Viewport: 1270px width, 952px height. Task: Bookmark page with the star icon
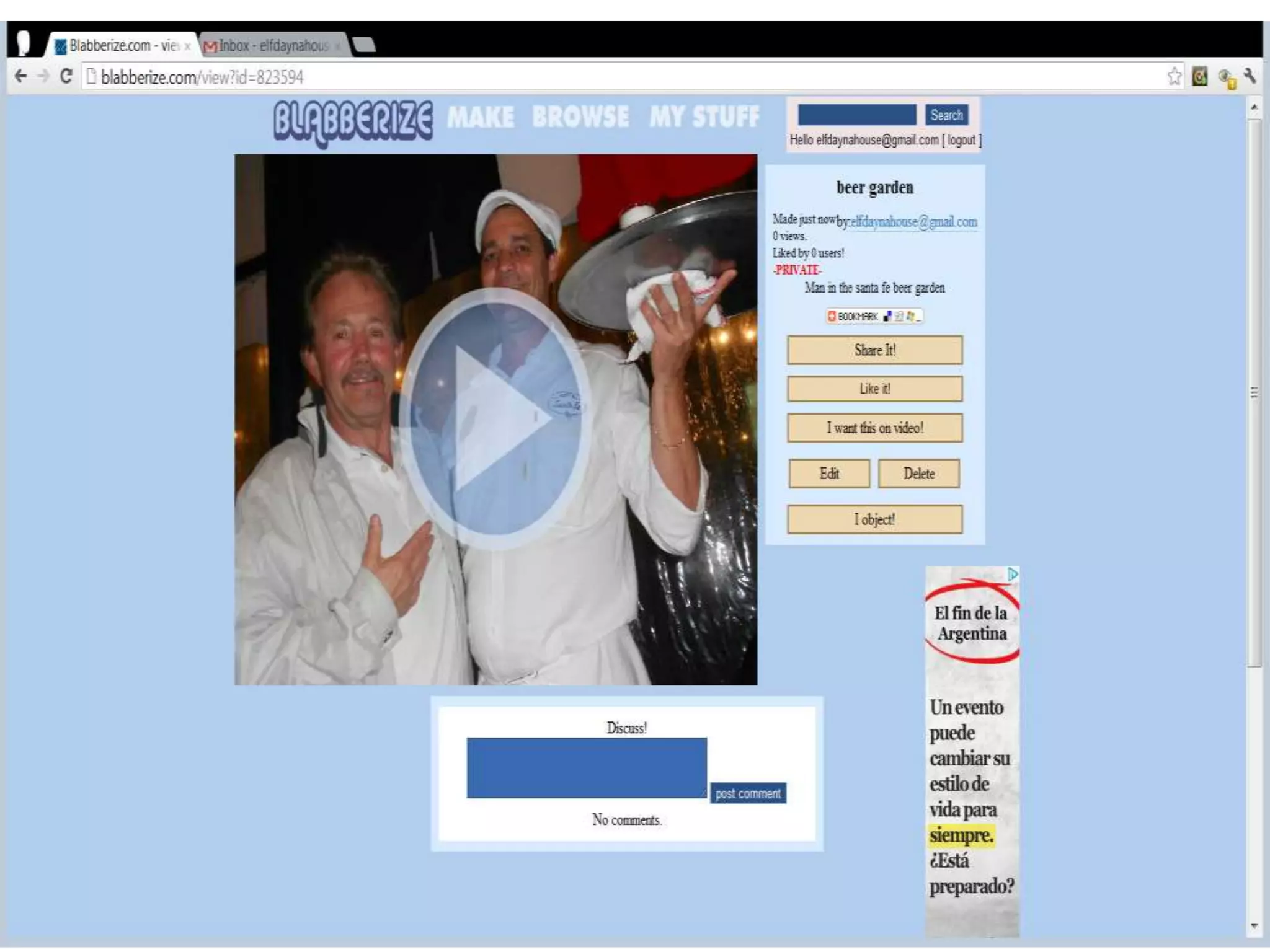coord(1174,76)
